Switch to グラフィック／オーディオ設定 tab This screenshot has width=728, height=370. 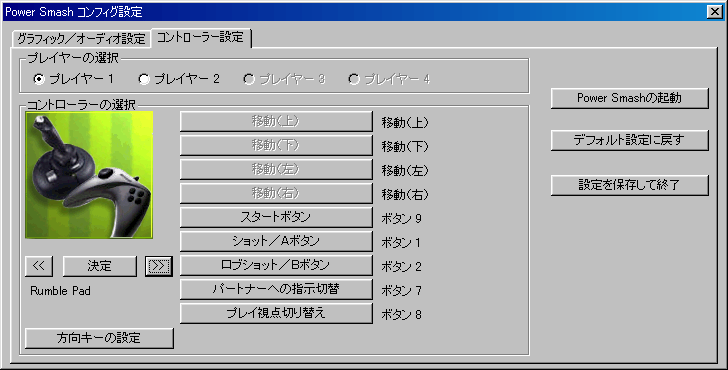(81, 39)
